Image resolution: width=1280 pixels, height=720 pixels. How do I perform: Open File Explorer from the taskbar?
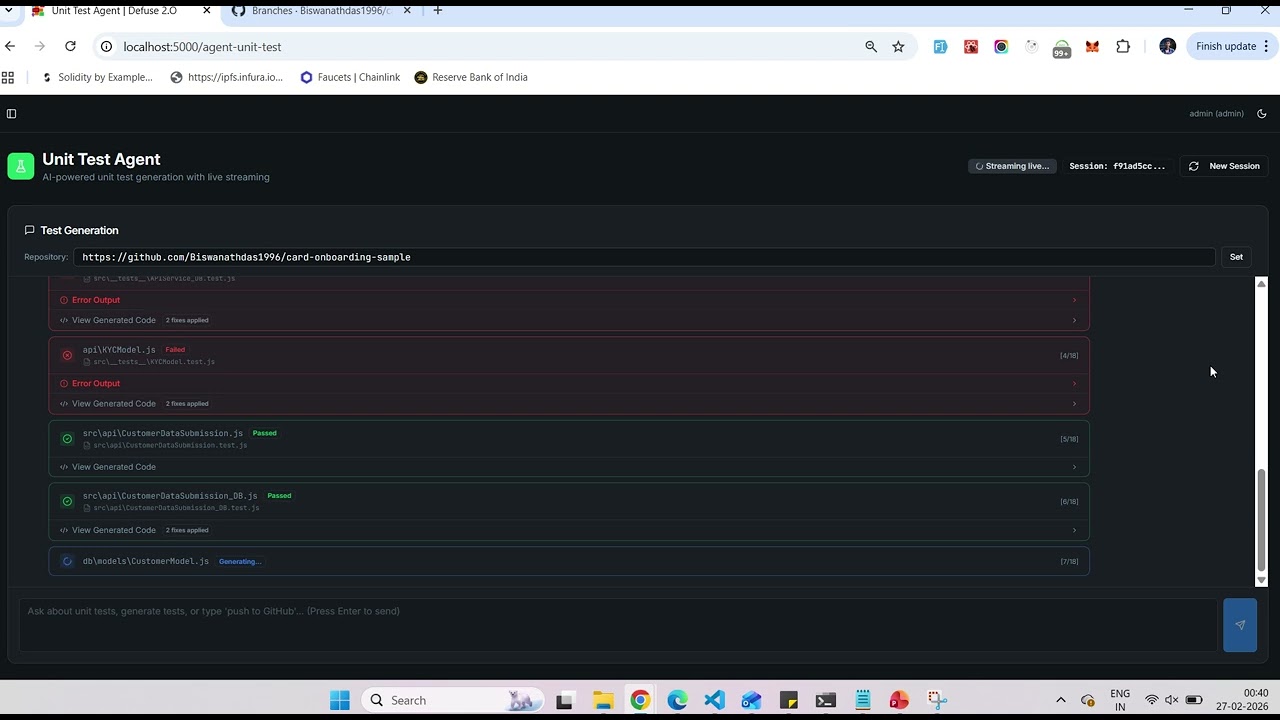click(x=603, y=700)
